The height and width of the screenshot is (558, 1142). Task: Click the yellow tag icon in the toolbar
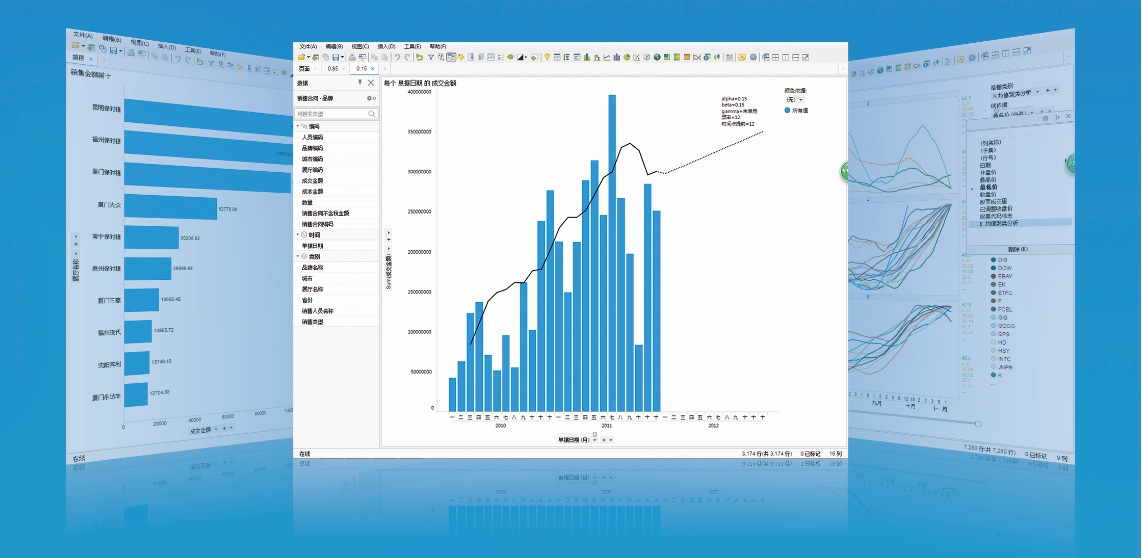click(461, 58)
